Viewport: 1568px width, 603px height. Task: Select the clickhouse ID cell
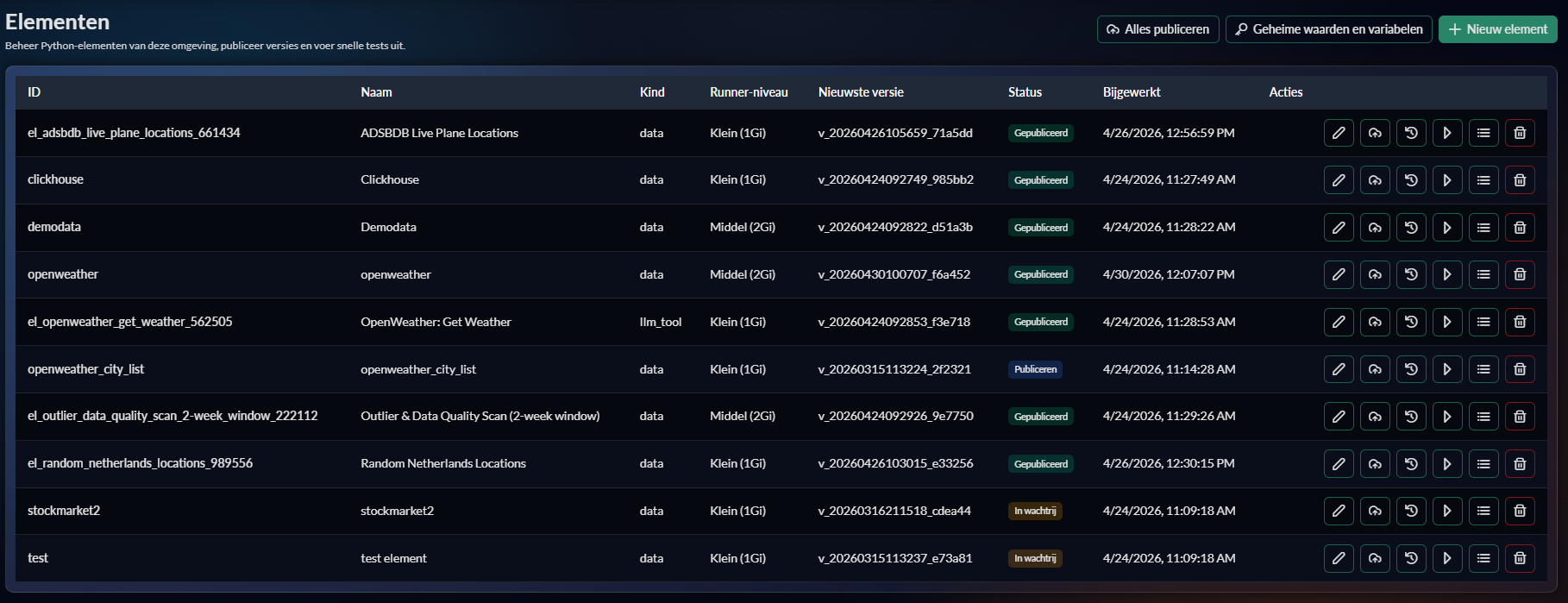tap(55, 179)
